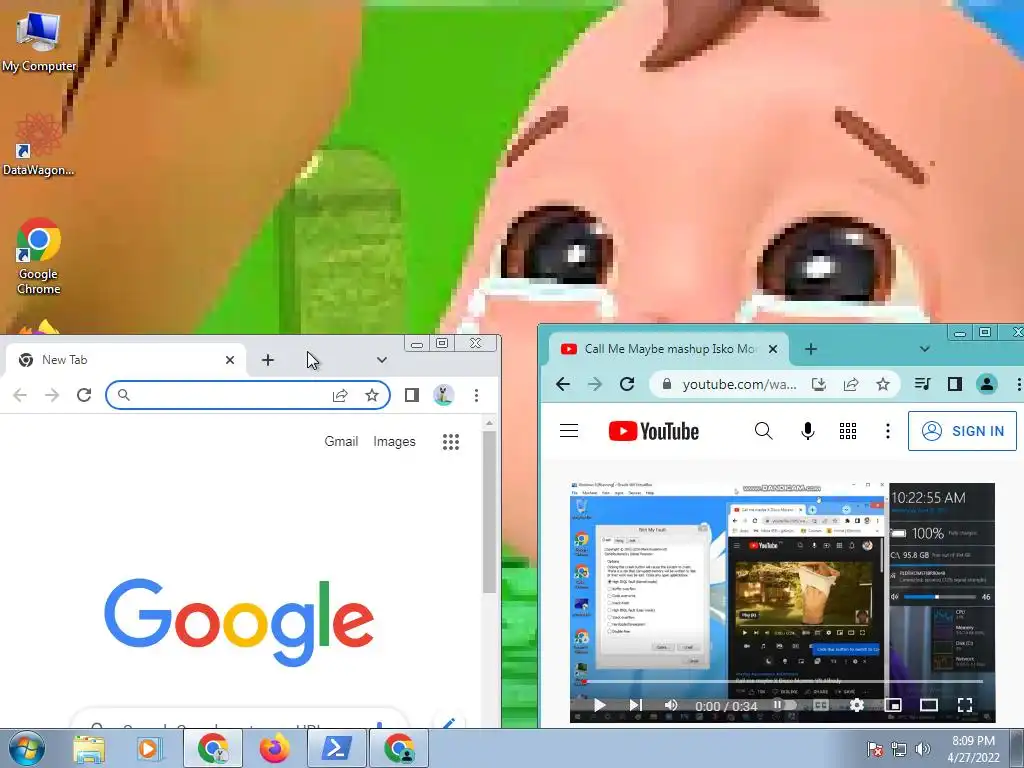Click the youtube.com address bar
Screen dimensions: 1024x768
tap(739, 384)
